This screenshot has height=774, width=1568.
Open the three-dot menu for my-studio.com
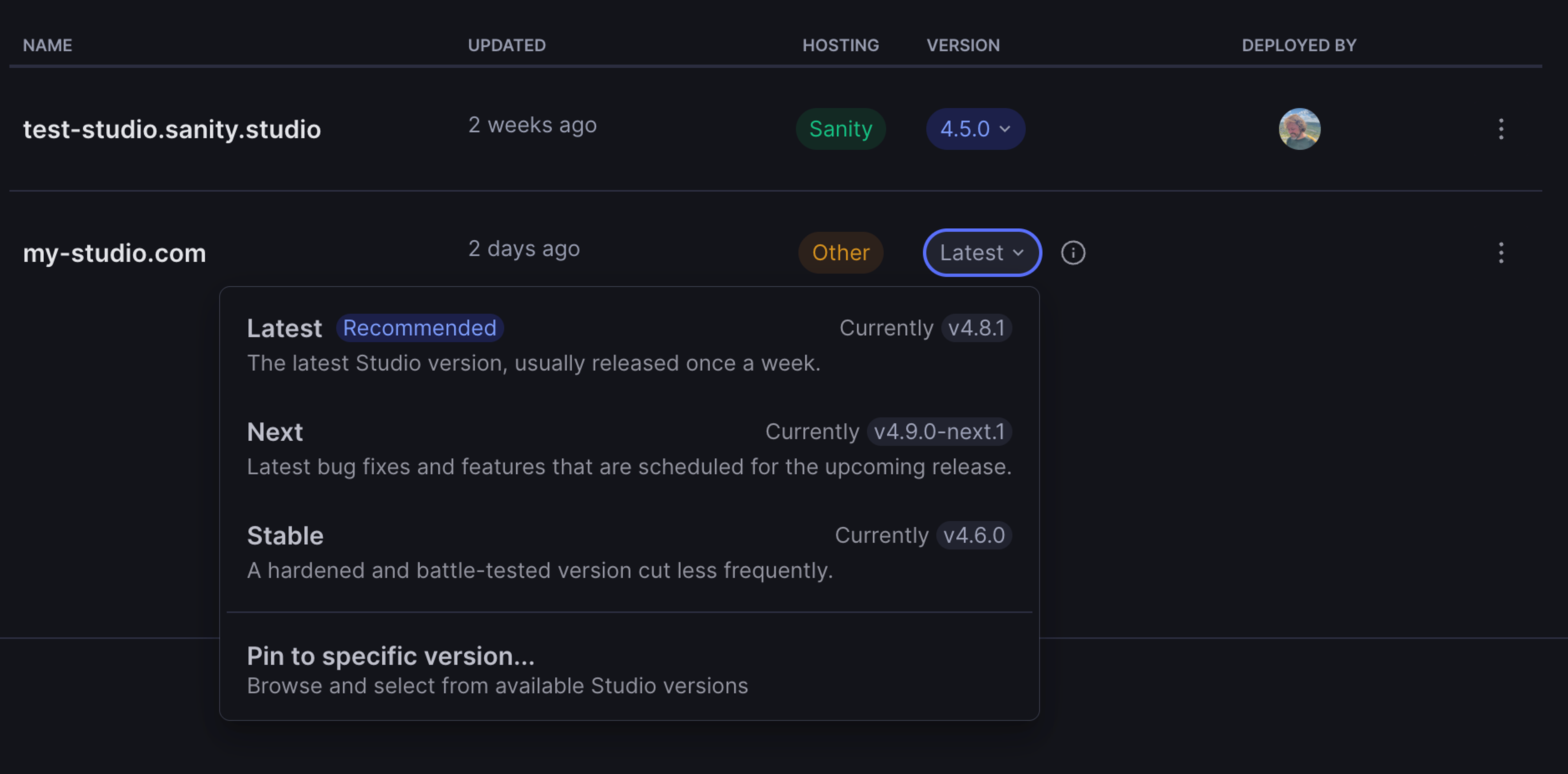tap(1501, 253)
